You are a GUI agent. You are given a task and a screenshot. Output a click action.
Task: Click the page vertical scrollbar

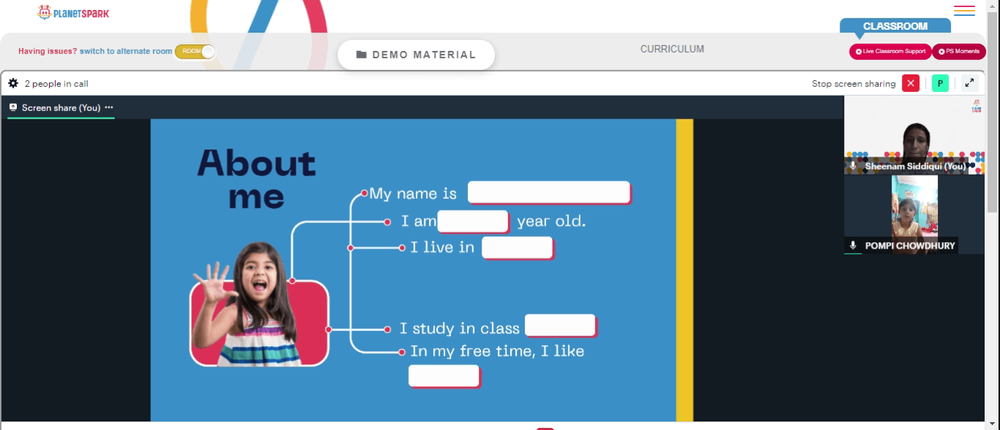993,112
